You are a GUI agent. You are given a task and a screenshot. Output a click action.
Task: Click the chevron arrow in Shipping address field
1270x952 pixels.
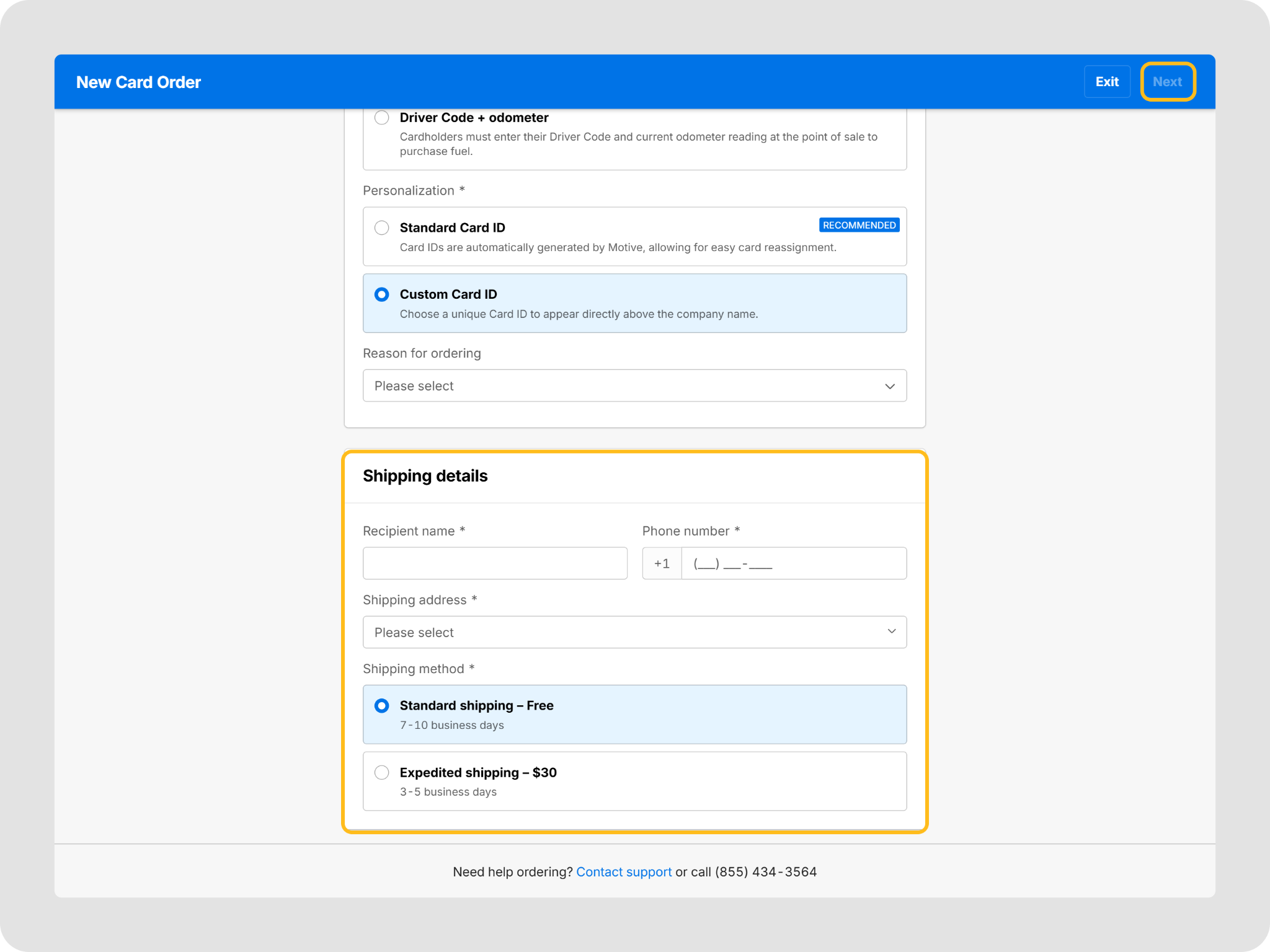click(x=892, y=632)
